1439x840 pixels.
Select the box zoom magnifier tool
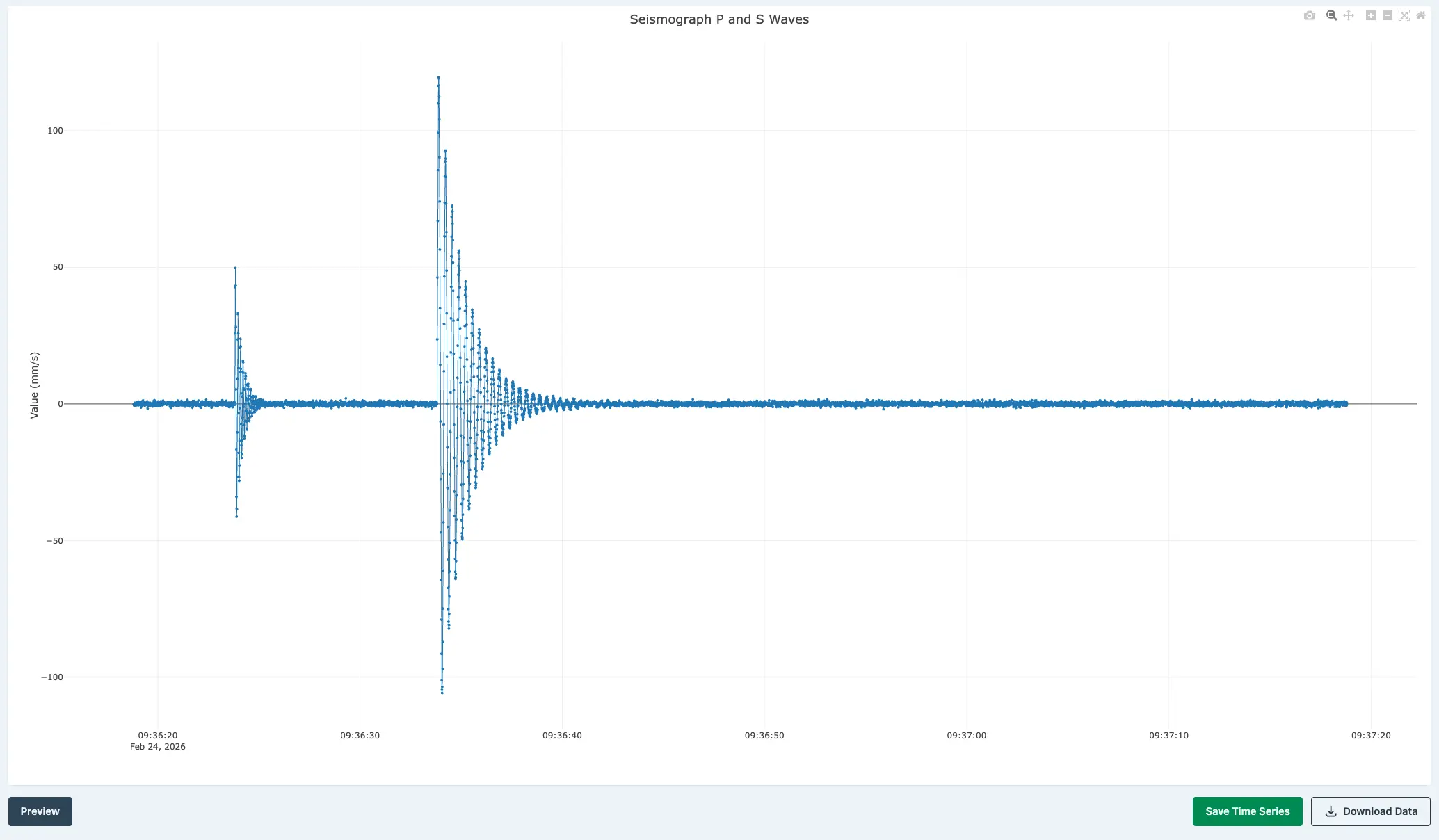coord(1331,15)
